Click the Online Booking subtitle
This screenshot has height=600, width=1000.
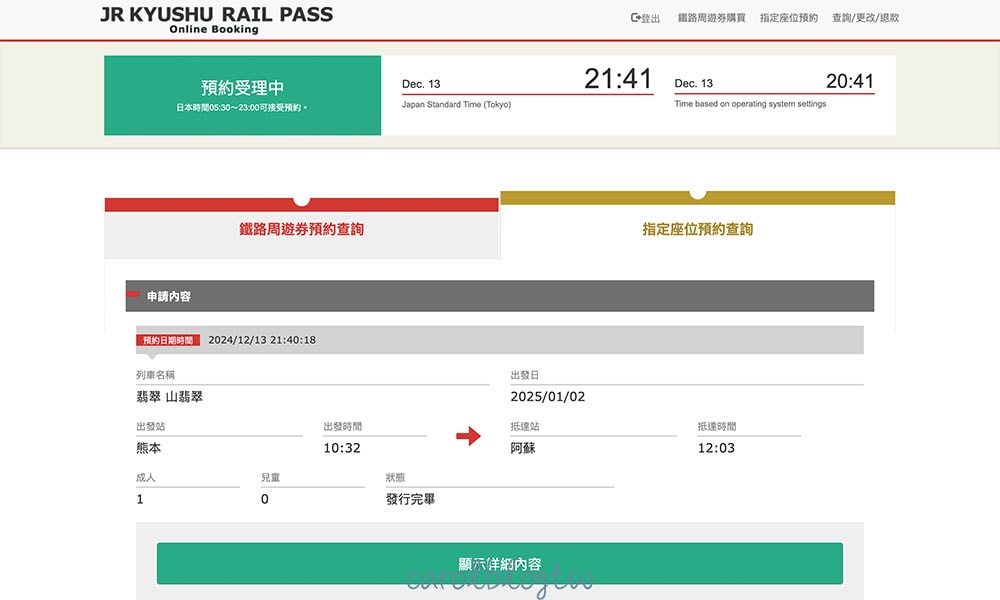214,29
